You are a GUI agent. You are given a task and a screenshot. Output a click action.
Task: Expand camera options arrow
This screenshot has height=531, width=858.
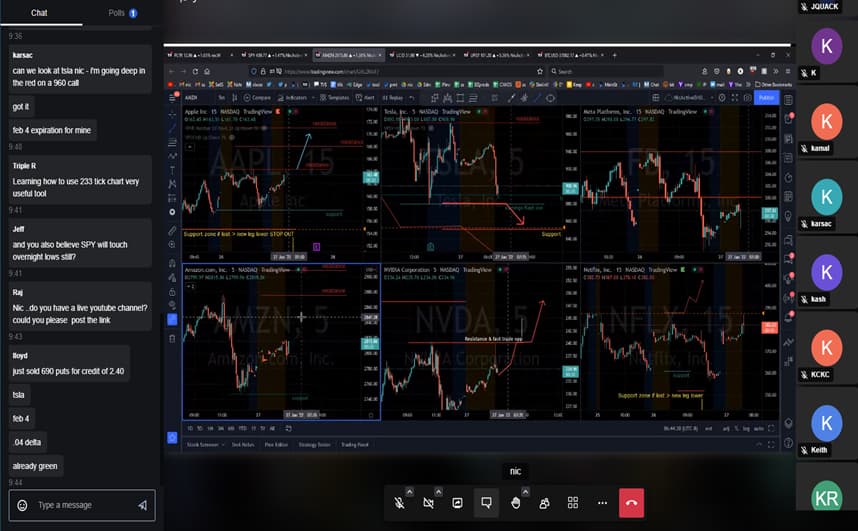click(x=438, y=492)
